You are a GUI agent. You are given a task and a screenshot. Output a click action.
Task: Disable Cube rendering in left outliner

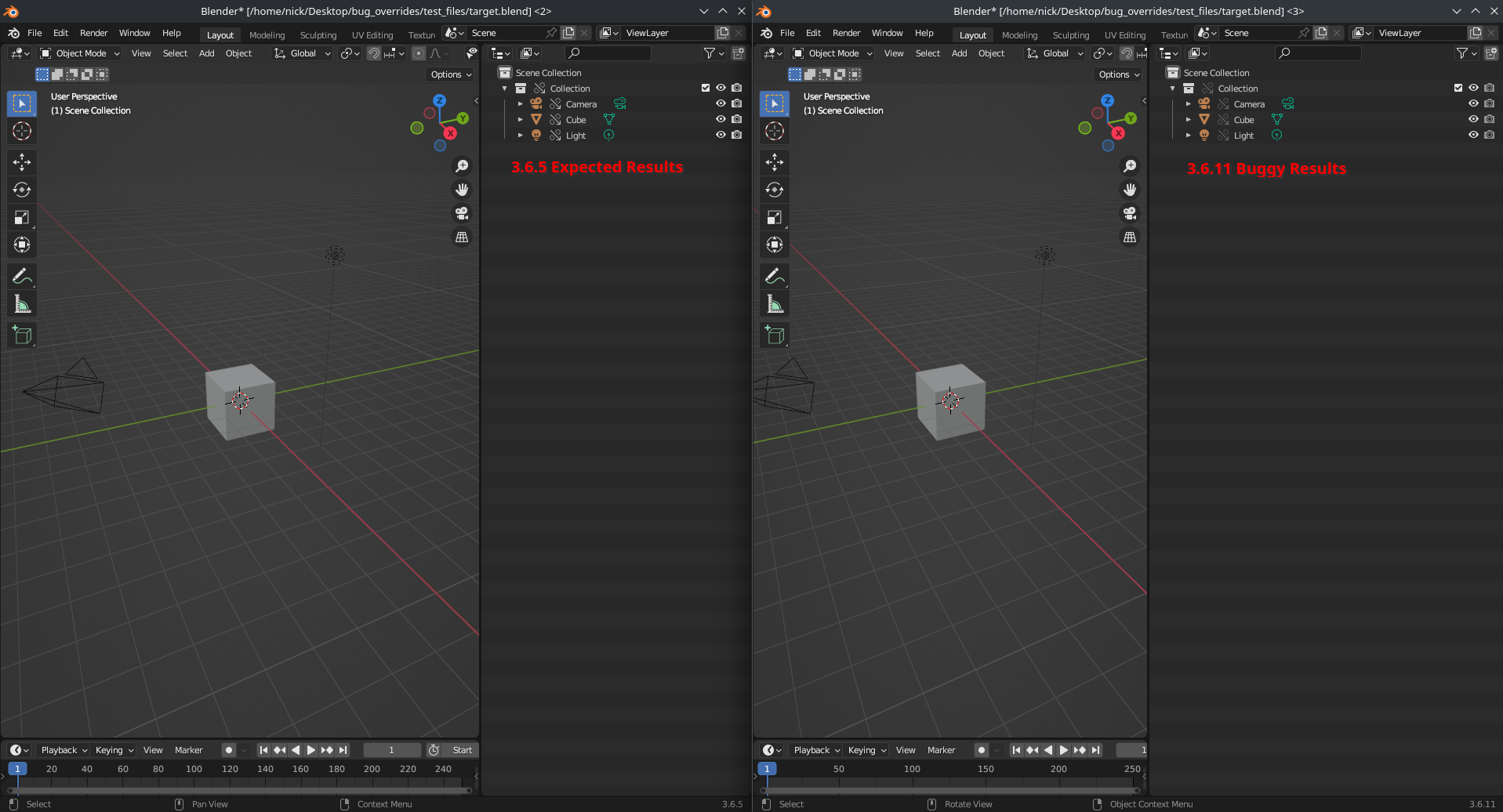pos(736,119)
